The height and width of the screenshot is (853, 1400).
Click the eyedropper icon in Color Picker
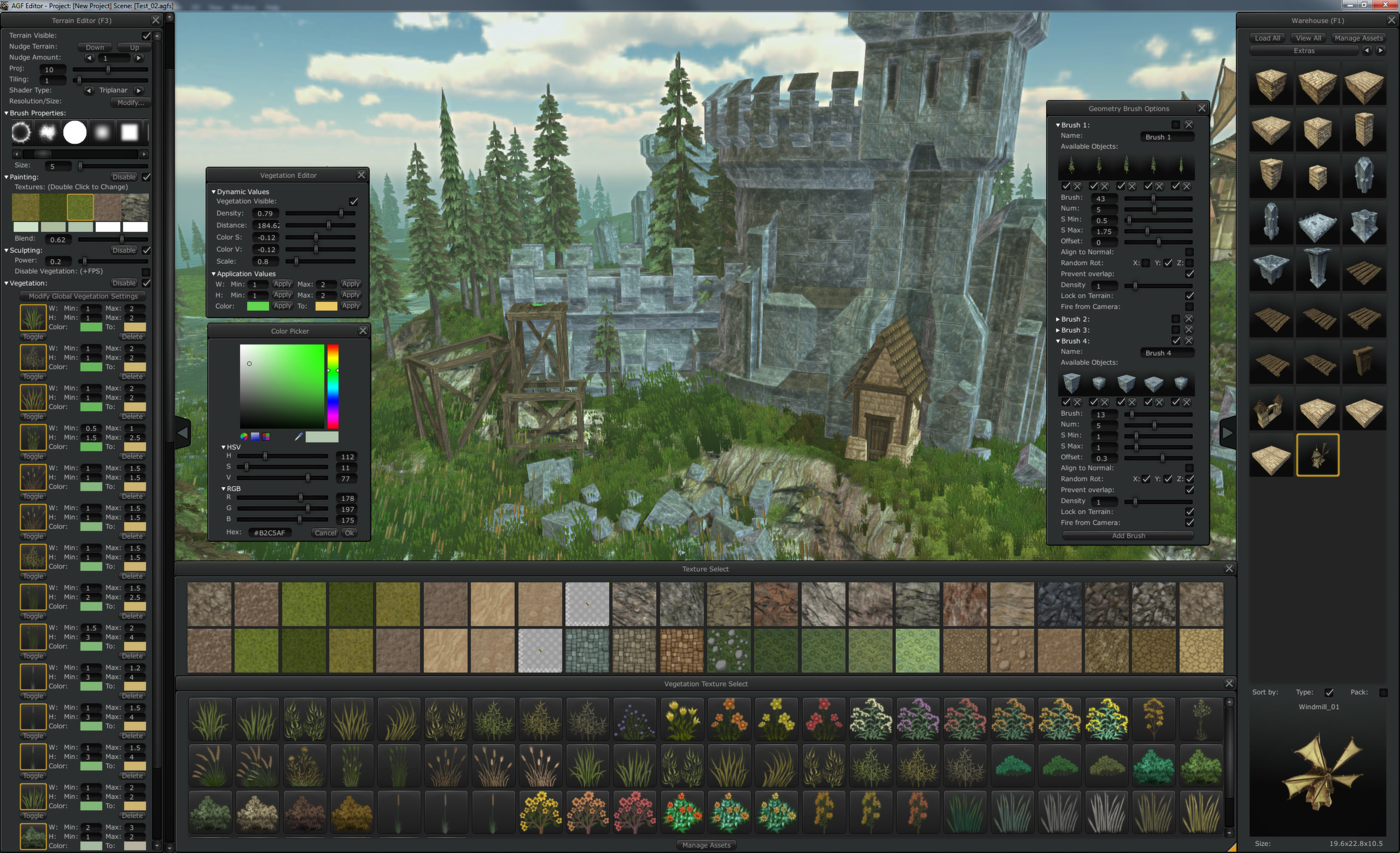[298, 436]
